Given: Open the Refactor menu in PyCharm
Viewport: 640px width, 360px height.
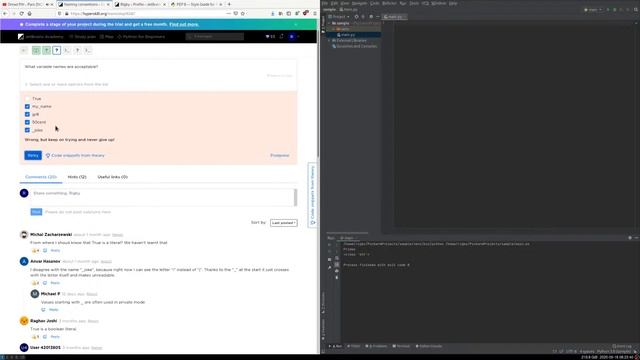Looking at the screenshot, I should [389, 3].
